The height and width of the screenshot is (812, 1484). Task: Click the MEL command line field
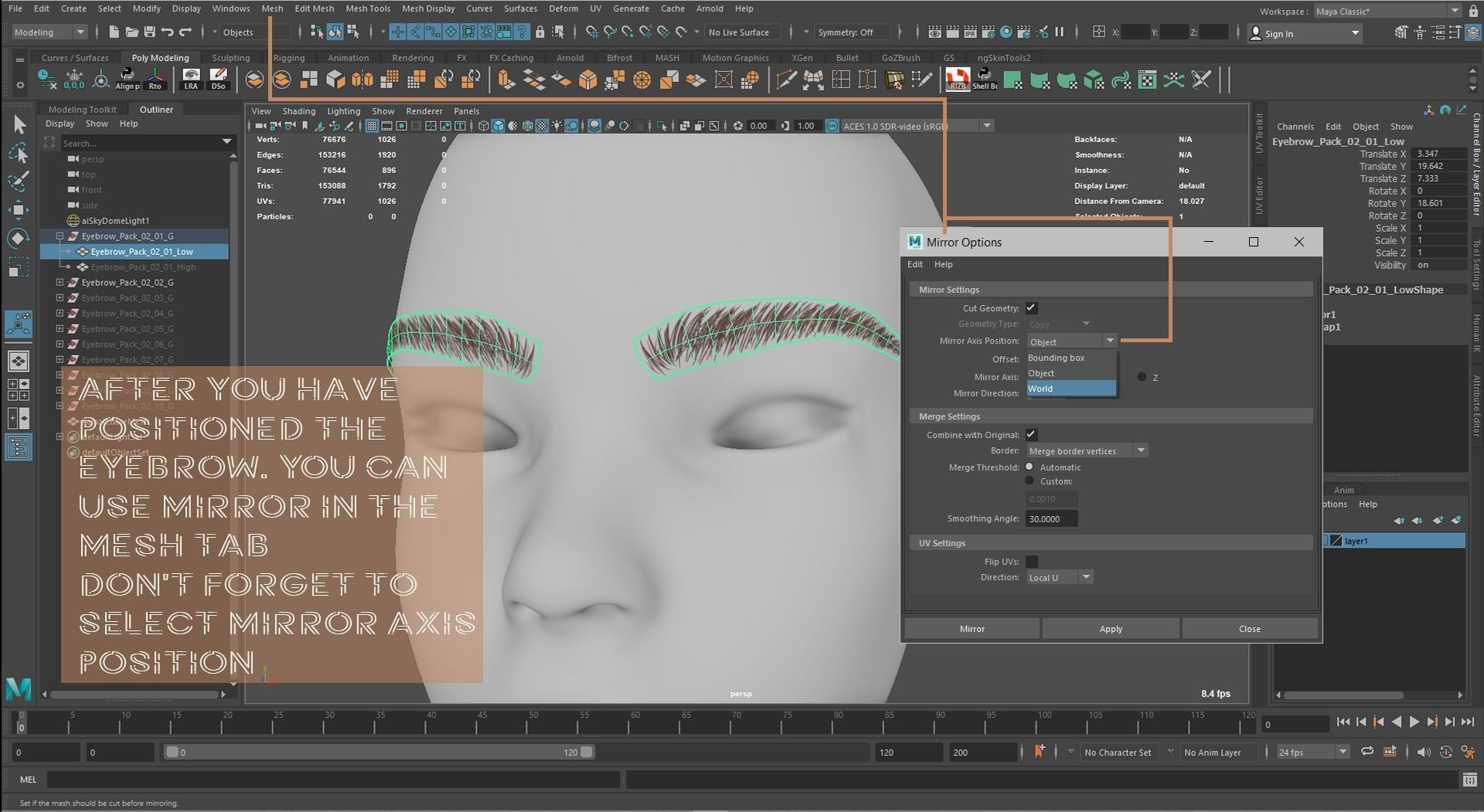pos(334,780)
